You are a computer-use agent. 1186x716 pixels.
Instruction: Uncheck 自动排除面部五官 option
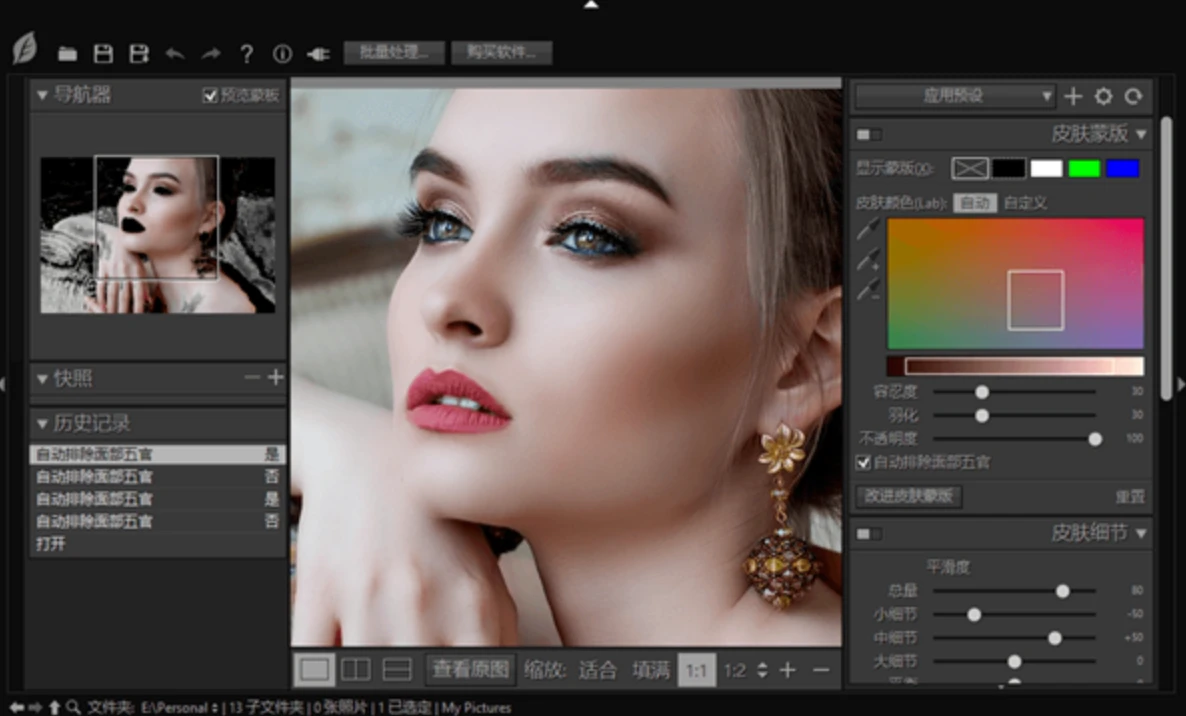point(861,462)
